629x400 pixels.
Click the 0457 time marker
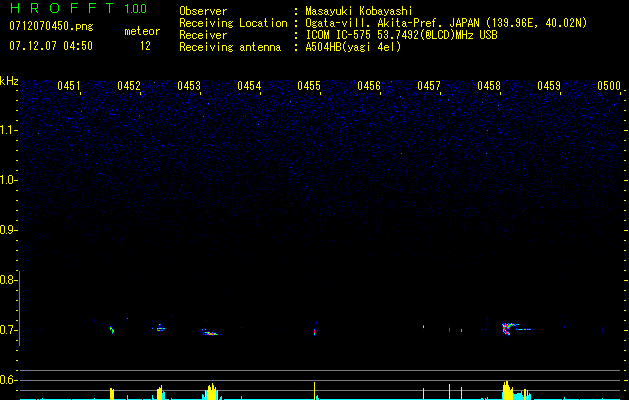(429, 86)
